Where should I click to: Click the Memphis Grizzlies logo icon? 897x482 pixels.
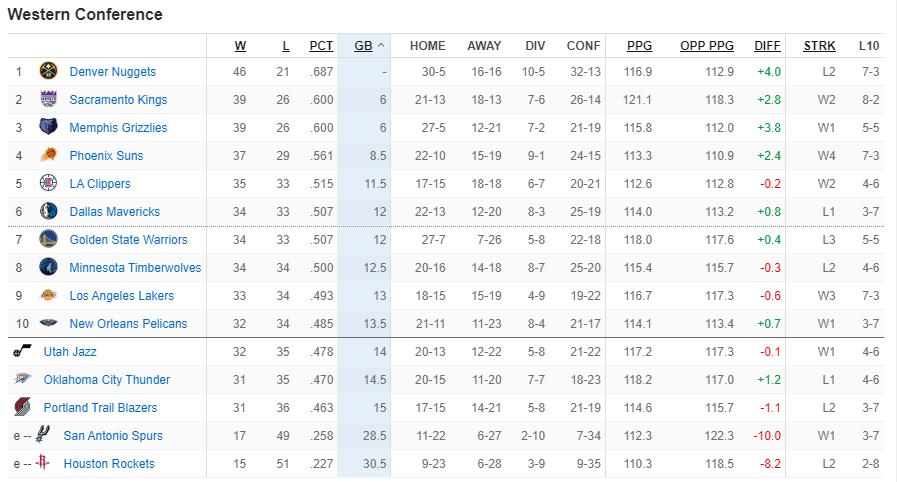pyautogui.click(x=49, y=127)
